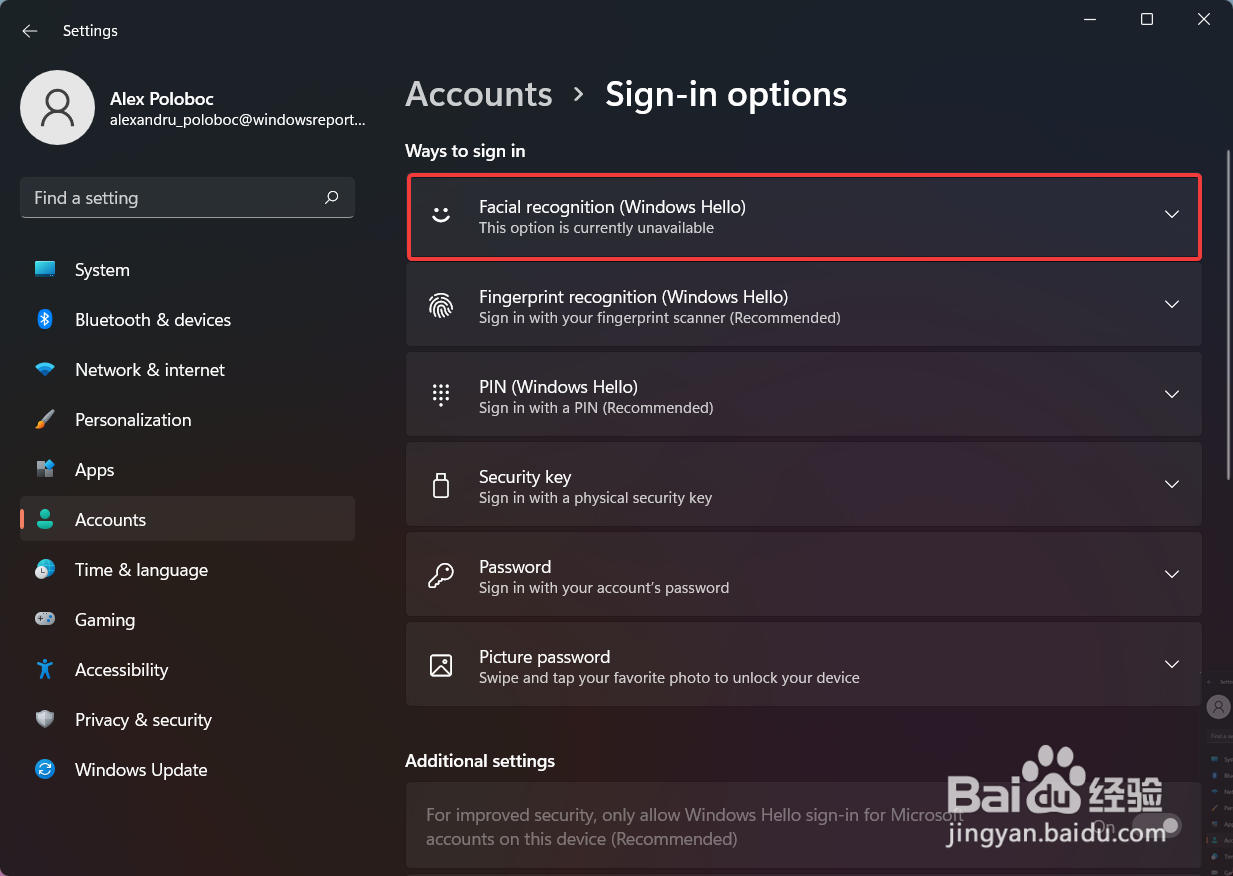Go back using the arrow icon

30,31
